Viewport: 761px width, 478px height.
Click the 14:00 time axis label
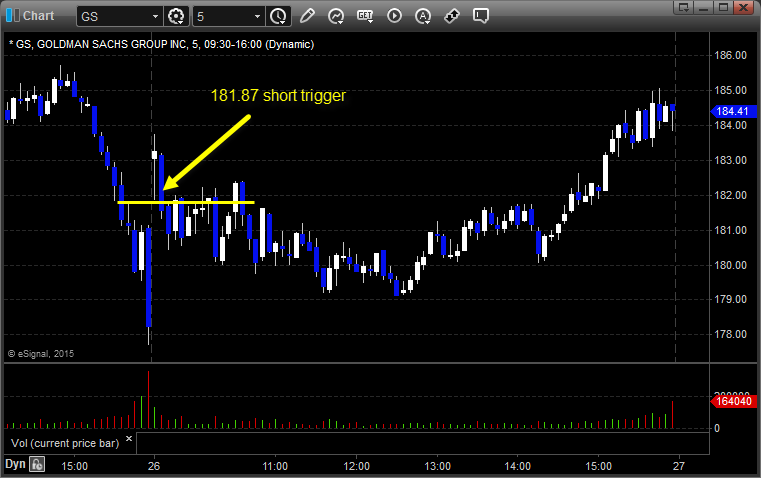pyautogui.click(x=517, y=466)
